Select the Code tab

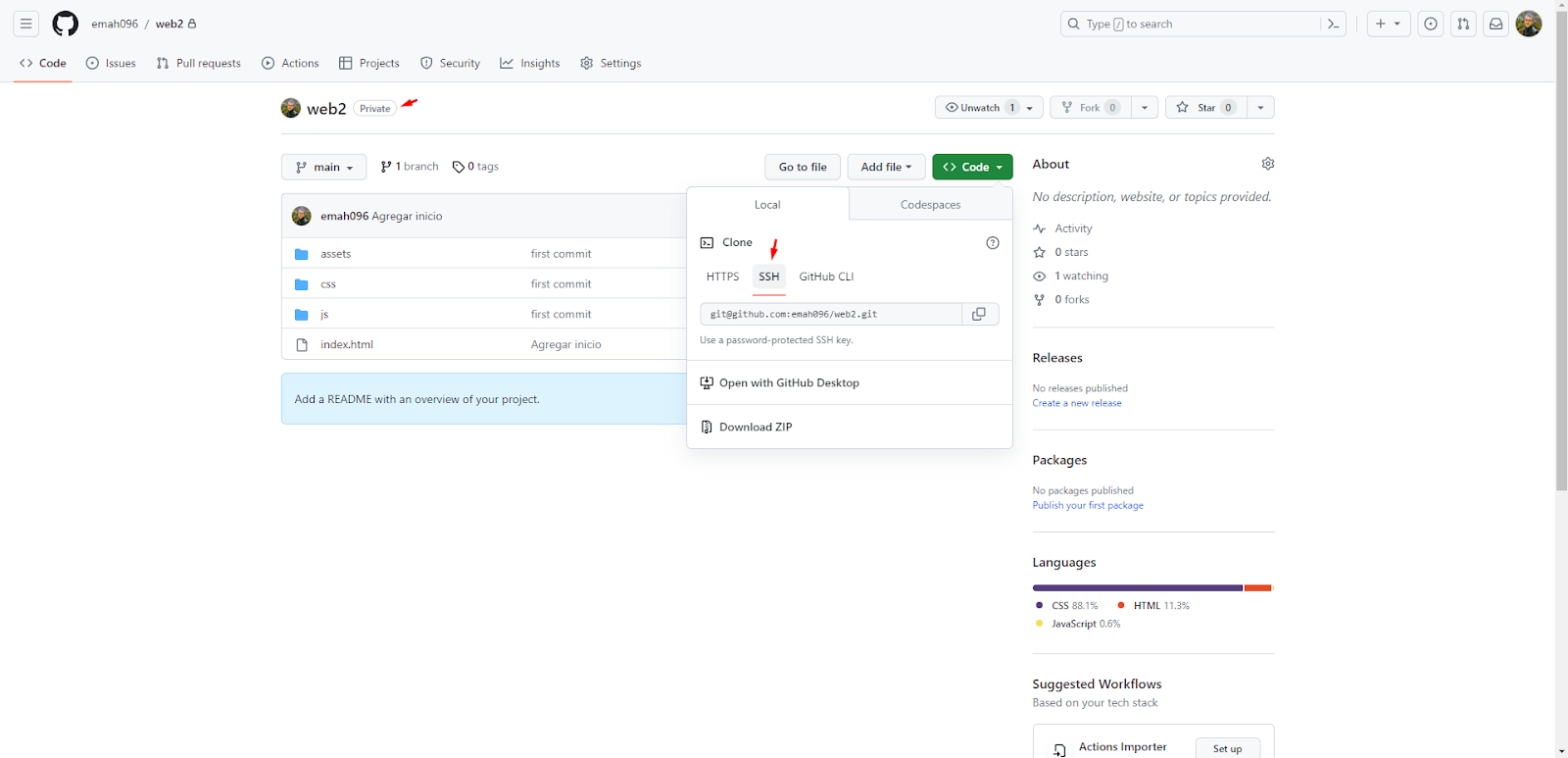tap(43, 63)
